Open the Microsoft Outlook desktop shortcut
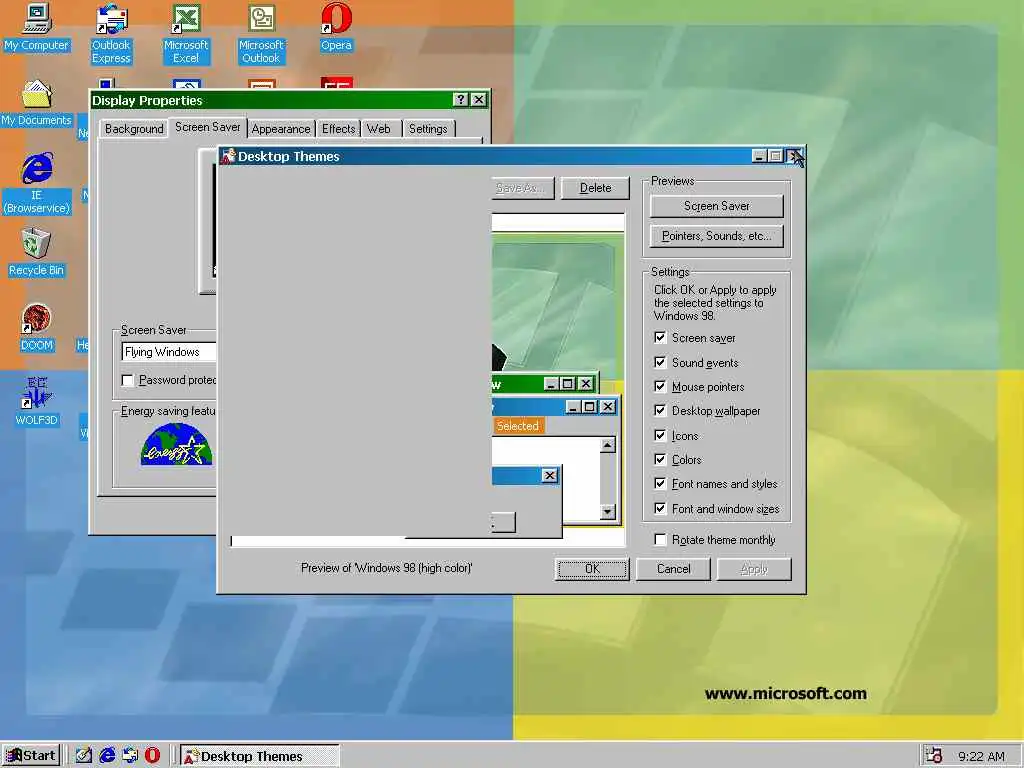 (x=261, y=34)
